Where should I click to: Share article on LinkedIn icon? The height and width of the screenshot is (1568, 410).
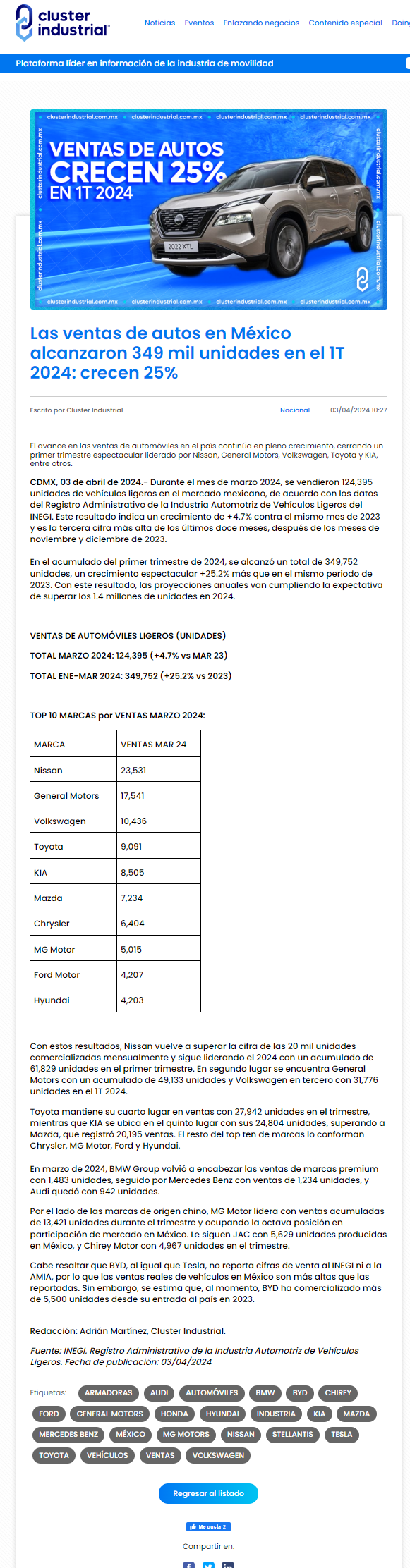[x=228, y=1564]
